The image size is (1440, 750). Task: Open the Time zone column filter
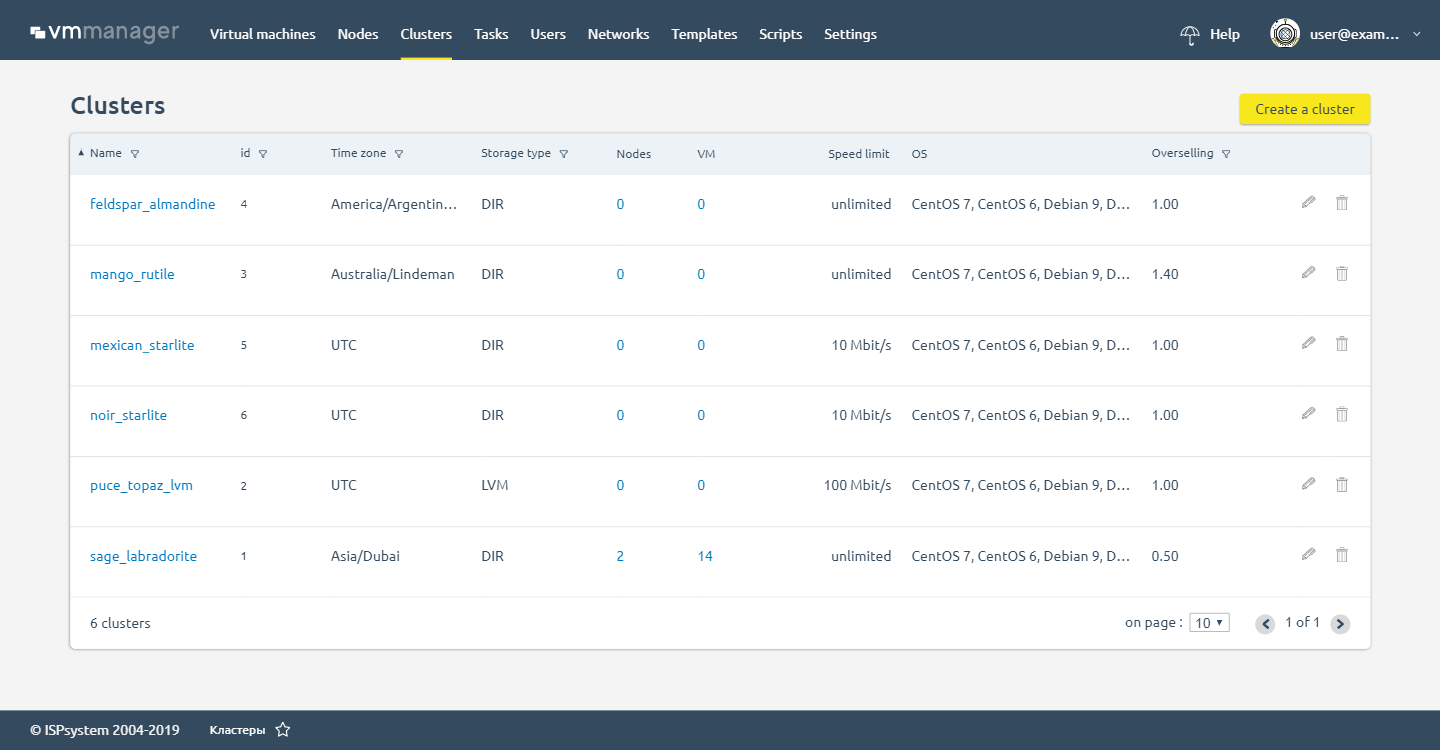tap(399, 154)
